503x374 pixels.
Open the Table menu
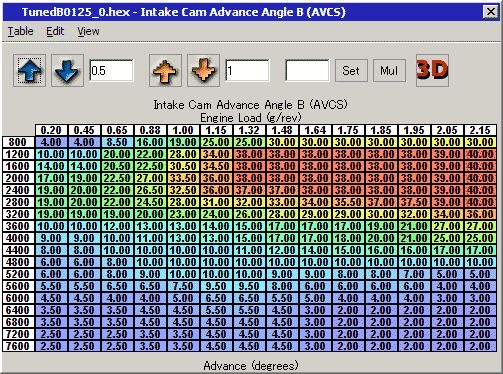pyautogui.click(x=21, y=31)
